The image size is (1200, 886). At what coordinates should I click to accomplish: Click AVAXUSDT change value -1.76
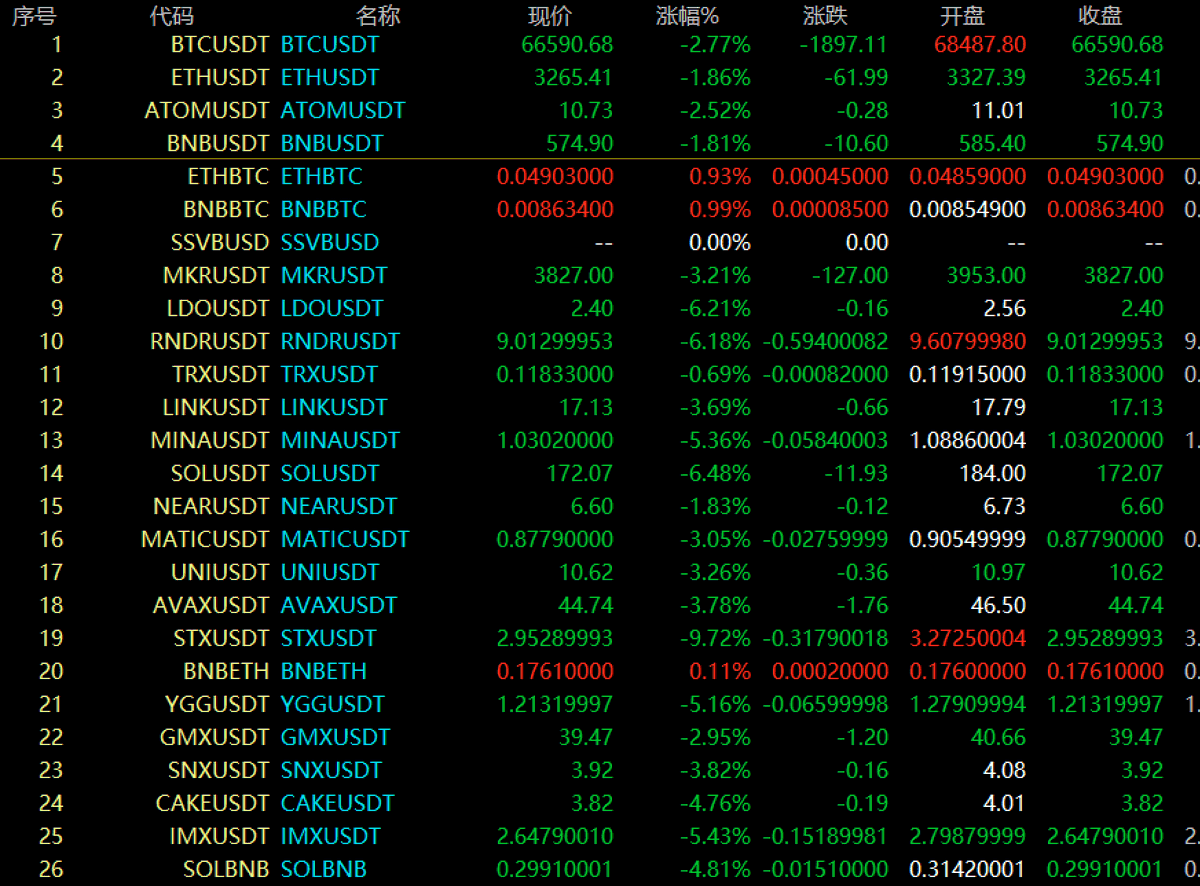(x=862, y=605)
